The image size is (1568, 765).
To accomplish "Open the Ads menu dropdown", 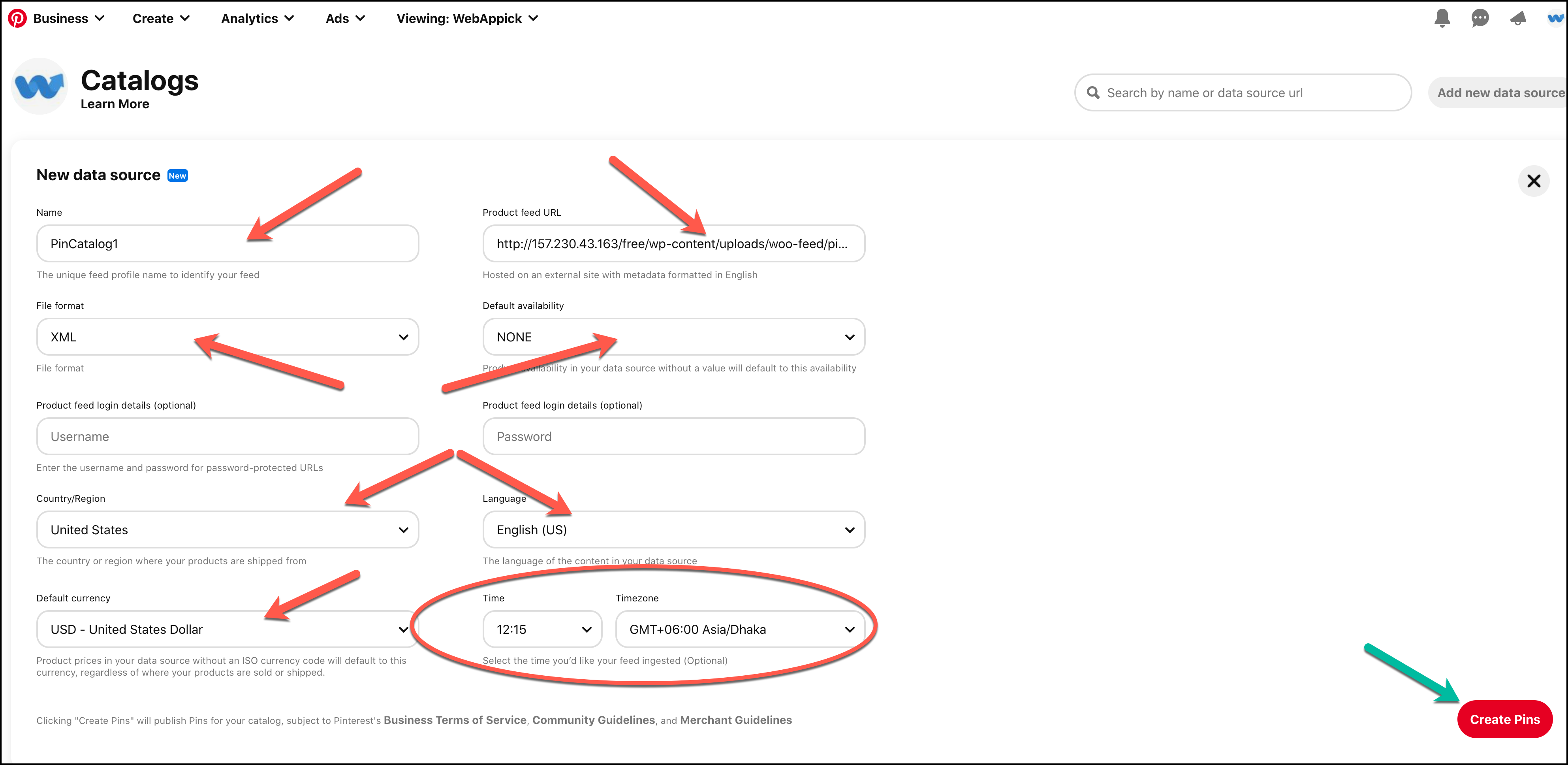I will click(x=345, y=18).
